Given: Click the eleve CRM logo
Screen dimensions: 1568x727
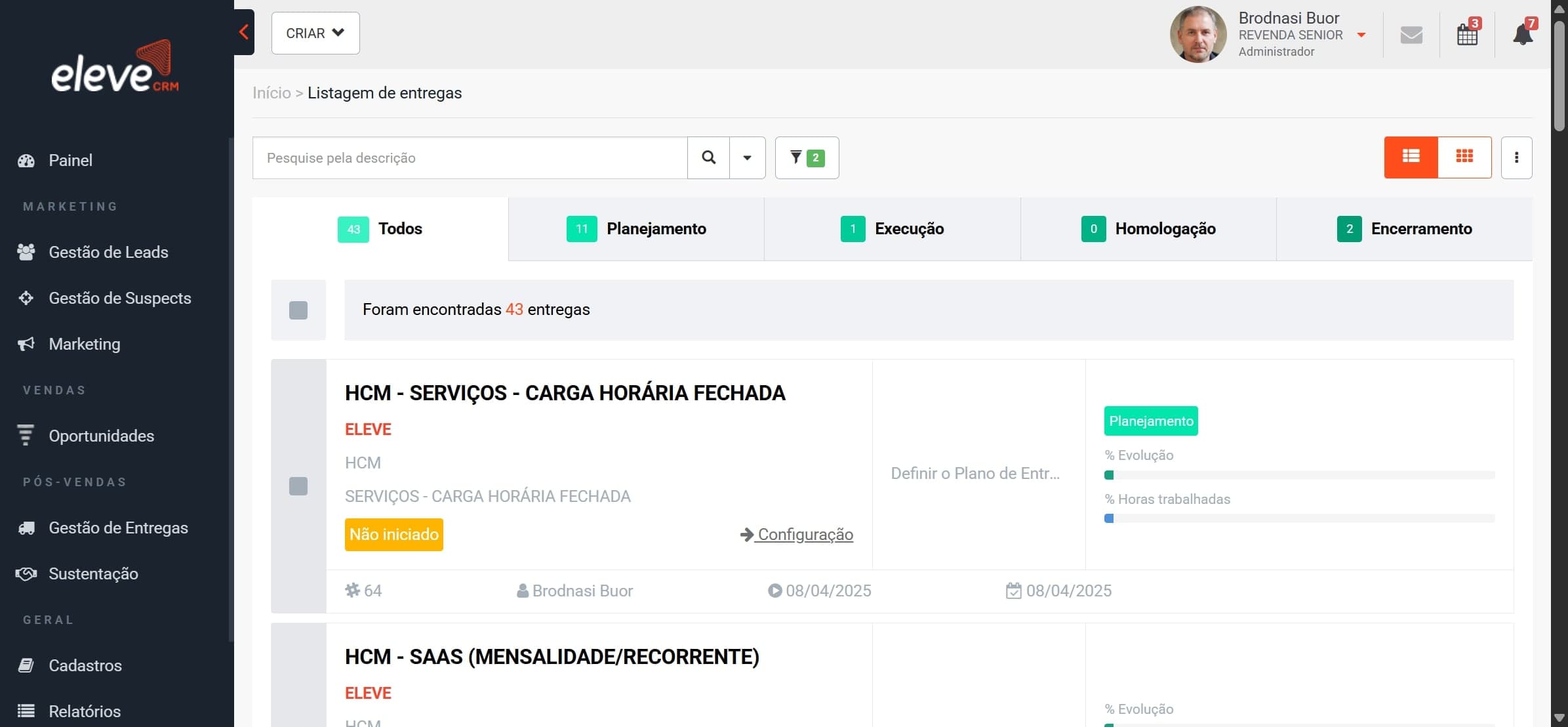Looking at the screenshot, I should pos(115,66).
